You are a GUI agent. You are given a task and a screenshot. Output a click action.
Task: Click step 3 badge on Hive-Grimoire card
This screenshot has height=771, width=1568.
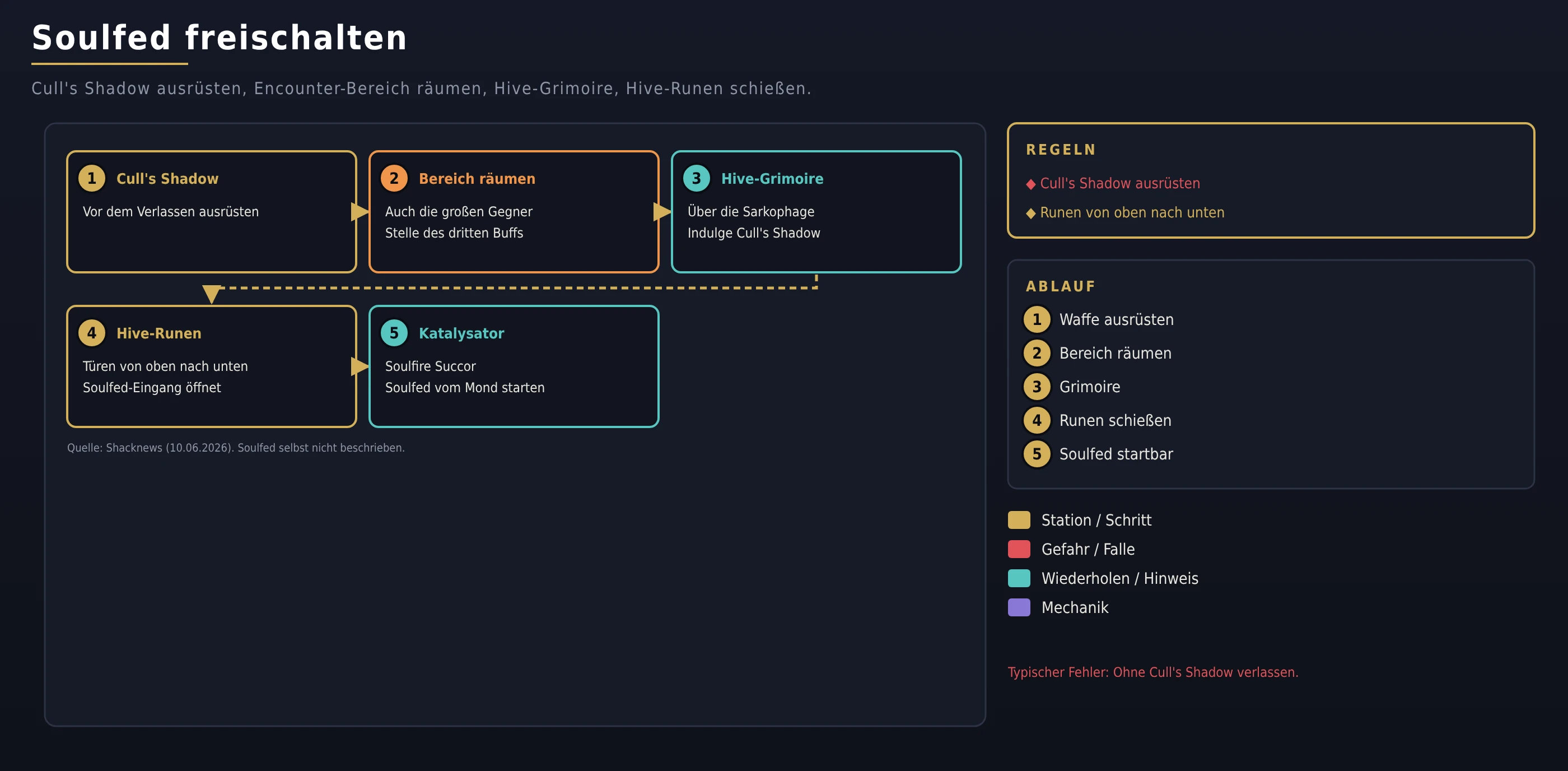[x=696, y=178]
